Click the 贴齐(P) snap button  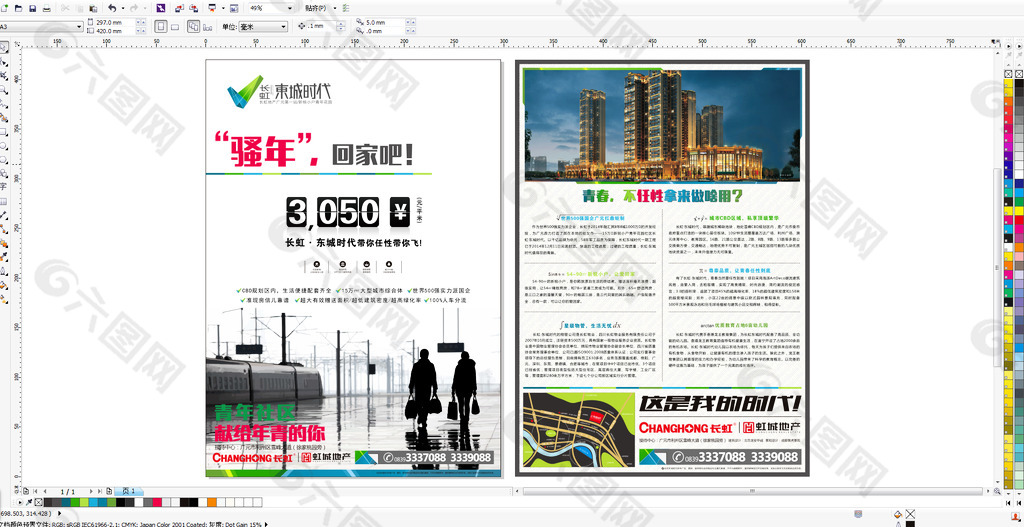[316, 8]
